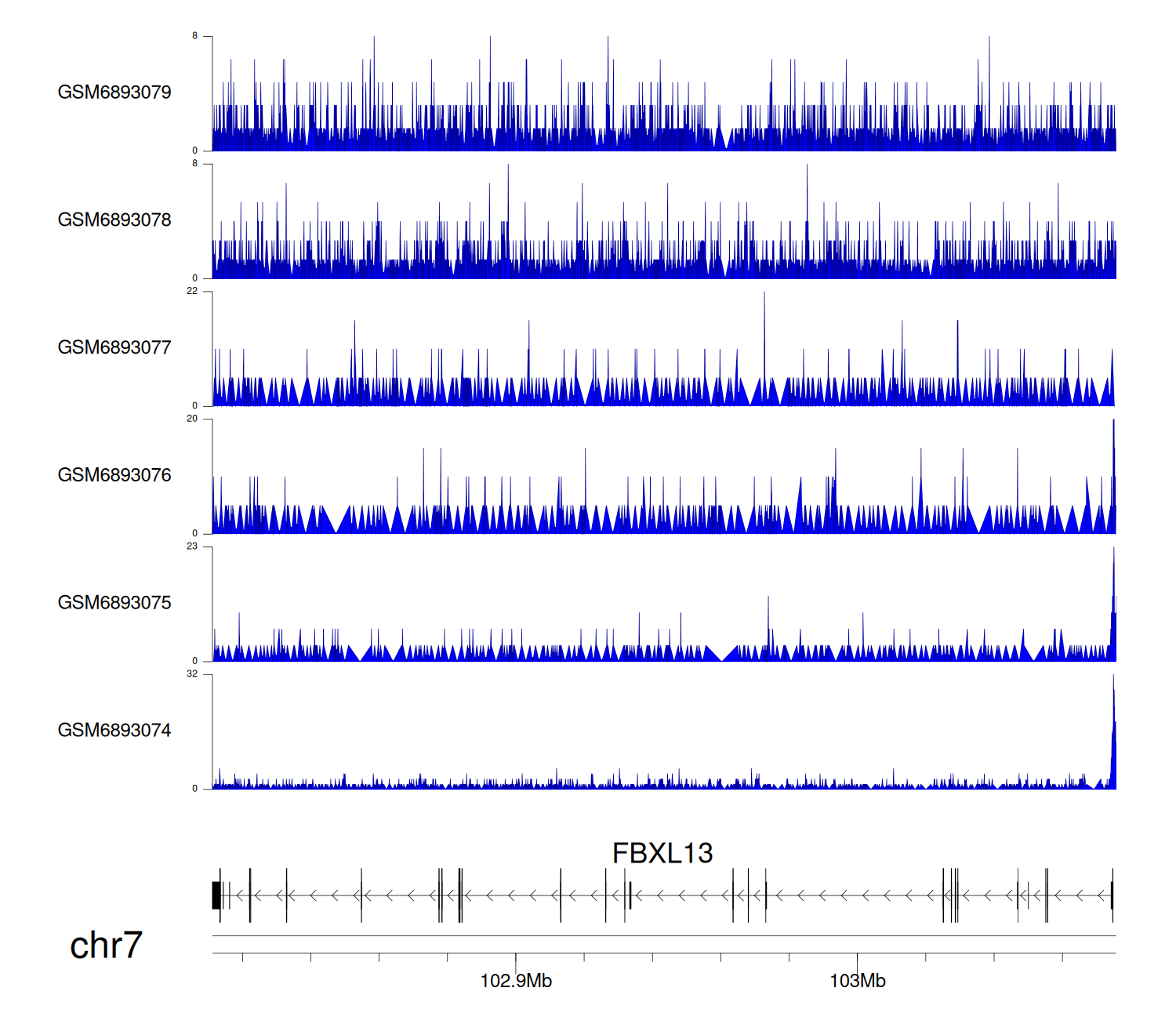Click the thick left-end exon block of FBXL13
This screenshot has height=1035, width=1176.
pyautogui.click(x=216, y=895)
